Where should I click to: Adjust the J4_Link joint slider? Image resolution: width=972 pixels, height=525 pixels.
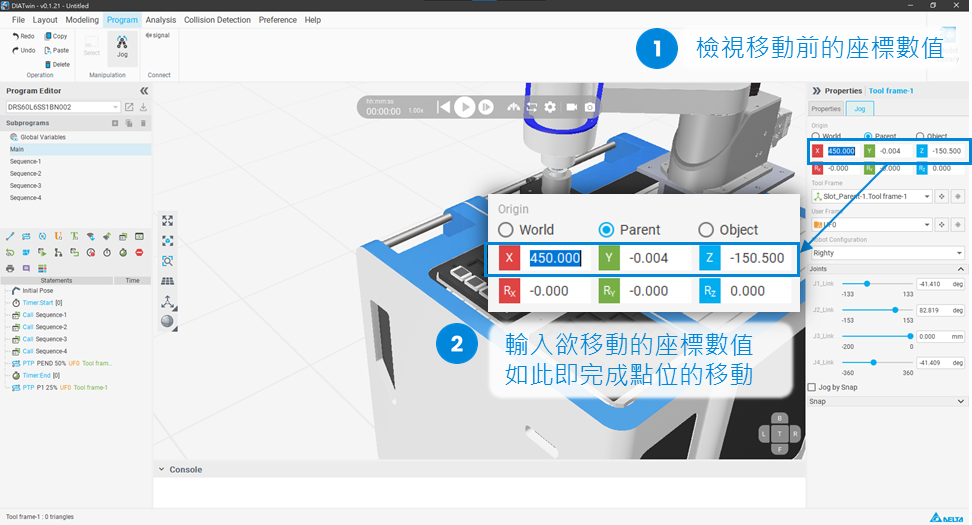click(877, 363)
